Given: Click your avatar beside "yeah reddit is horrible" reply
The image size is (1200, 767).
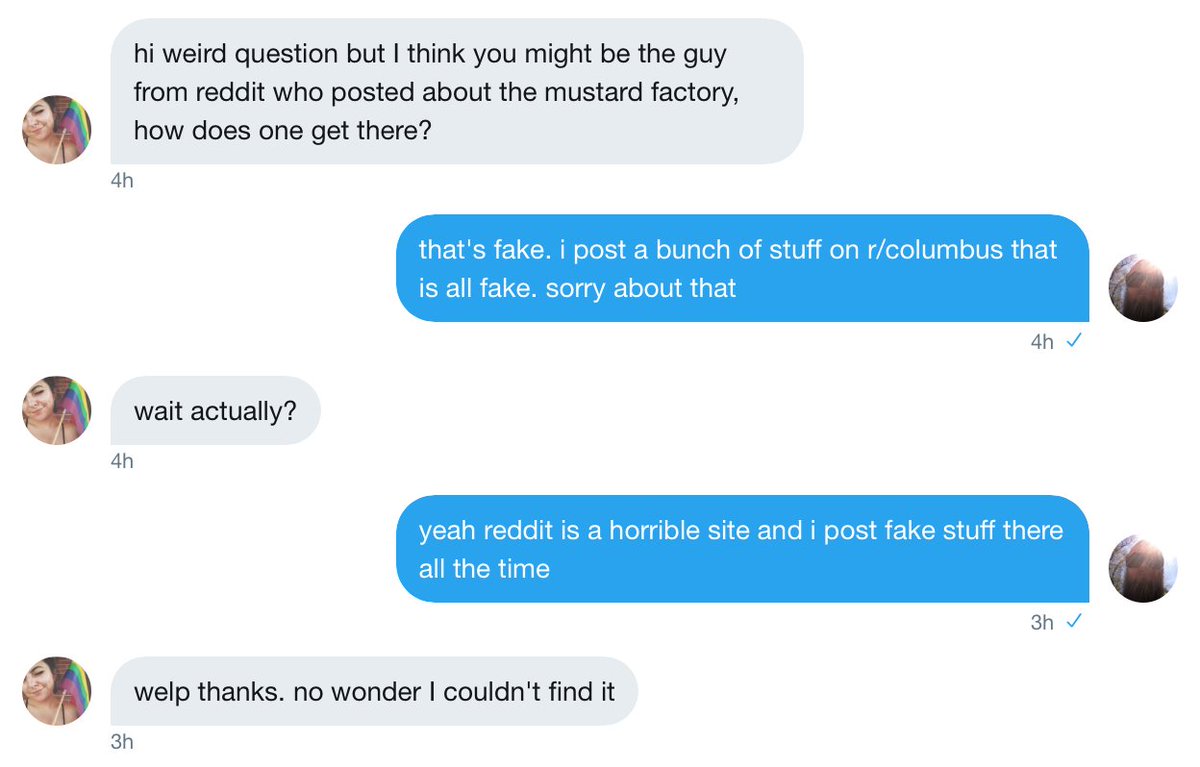Looking at the screenshot, I should [x=1144, y=568].
